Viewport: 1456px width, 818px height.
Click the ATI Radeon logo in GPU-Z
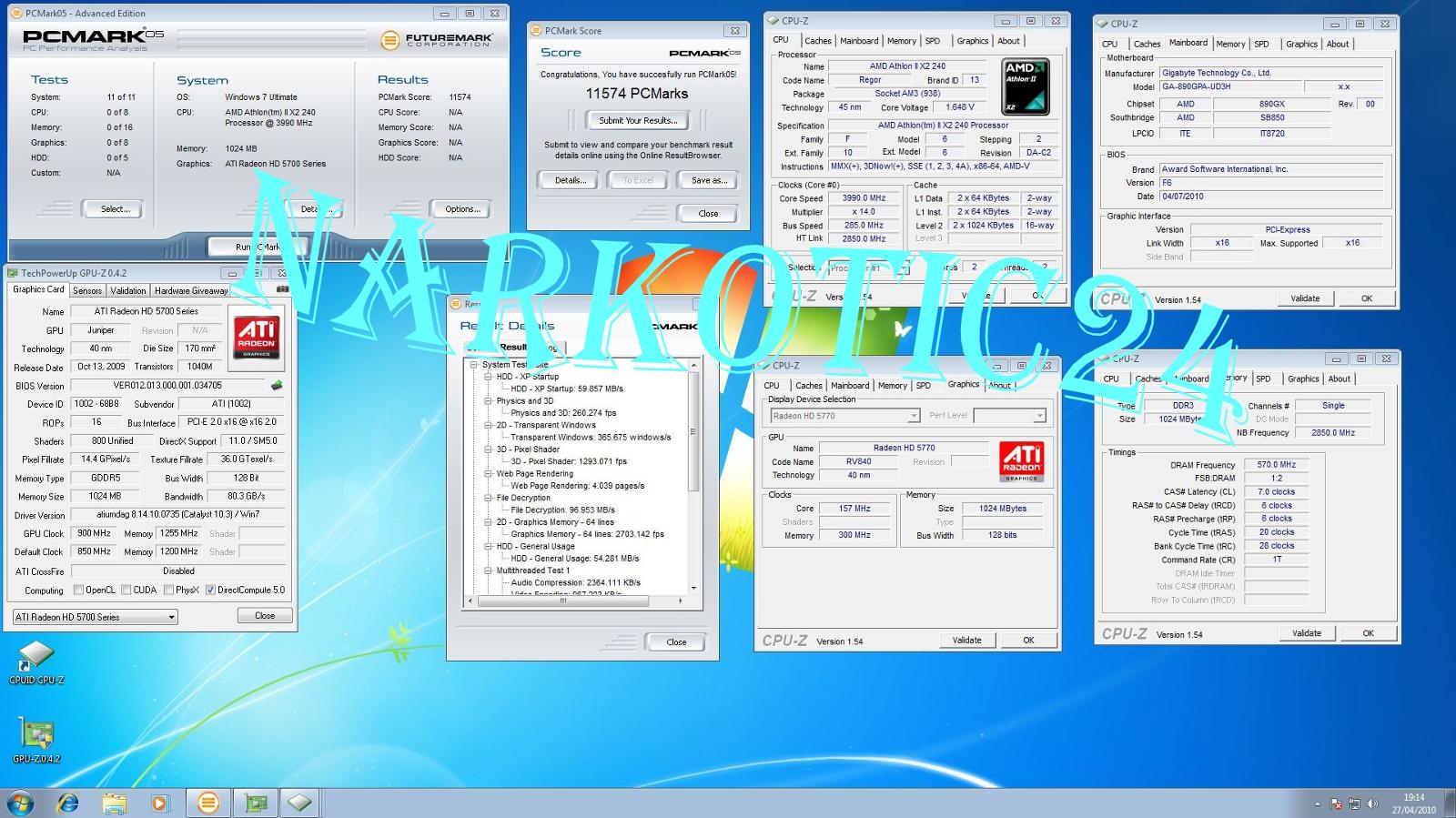(x=257, y=338)
